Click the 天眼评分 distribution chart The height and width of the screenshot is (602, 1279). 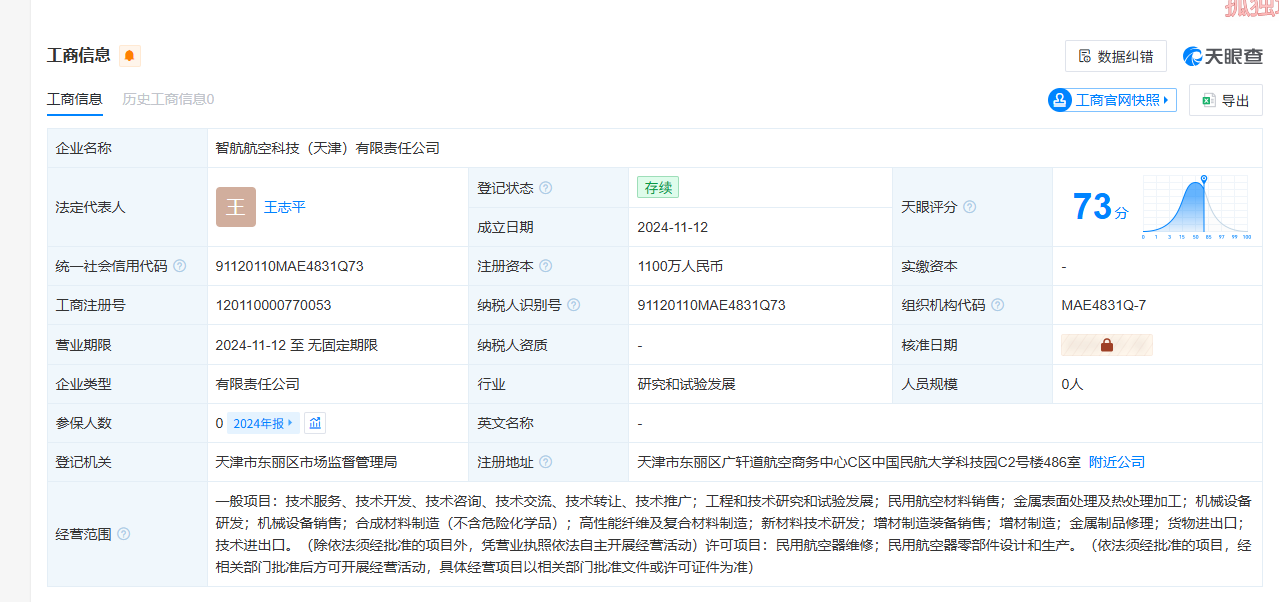tap(1197, 208)
